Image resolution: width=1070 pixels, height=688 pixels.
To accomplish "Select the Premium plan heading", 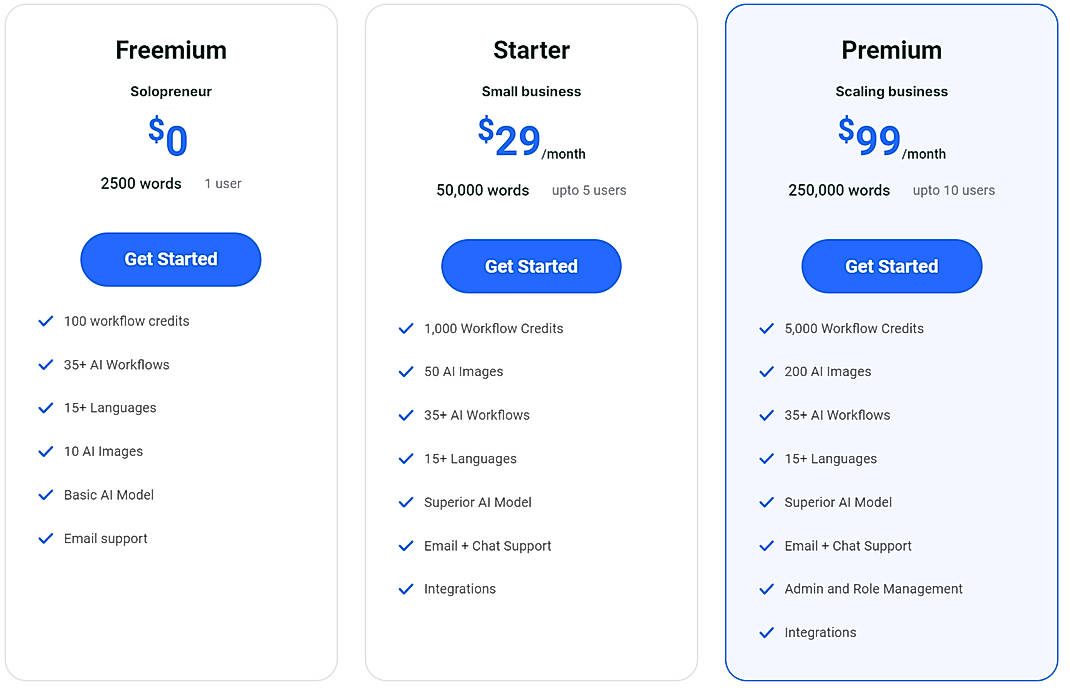I will (891, 50).
